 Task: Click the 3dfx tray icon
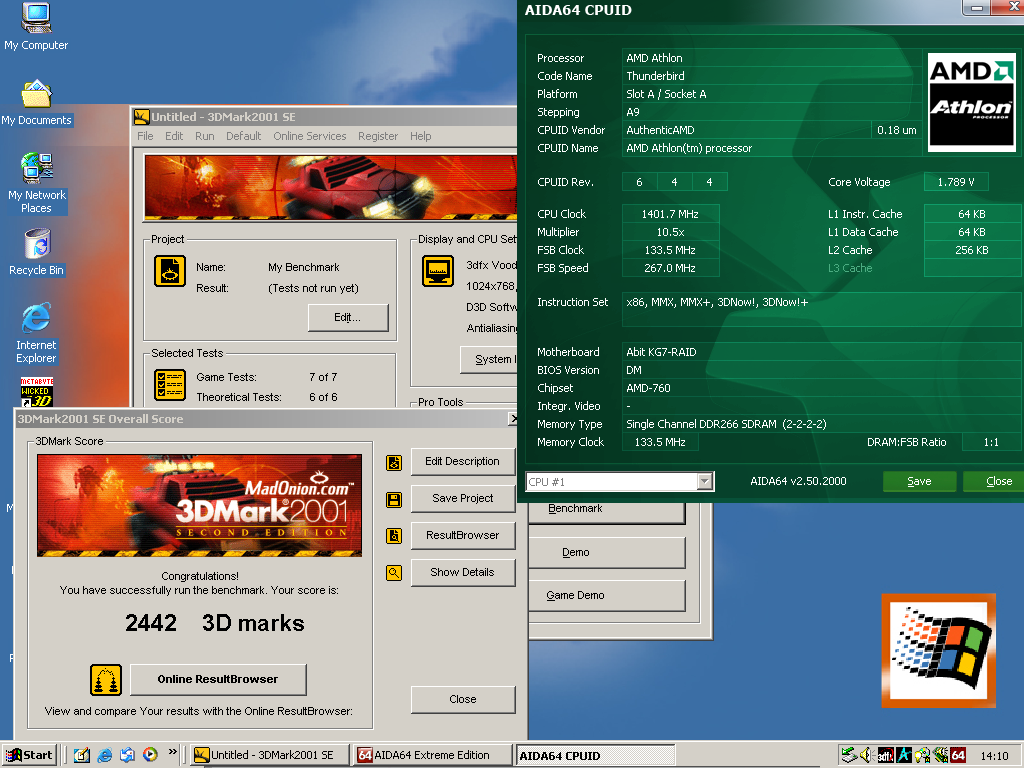click(x=886, y=756)
